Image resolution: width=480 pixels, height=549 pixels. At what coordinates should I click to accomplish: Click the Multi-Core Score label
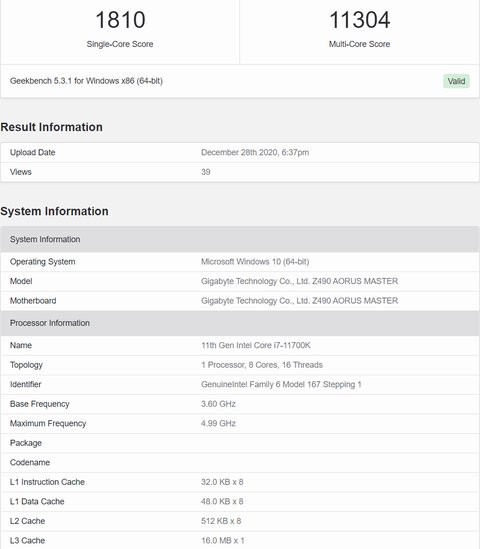pyautogui.click(x=360, y=44)
